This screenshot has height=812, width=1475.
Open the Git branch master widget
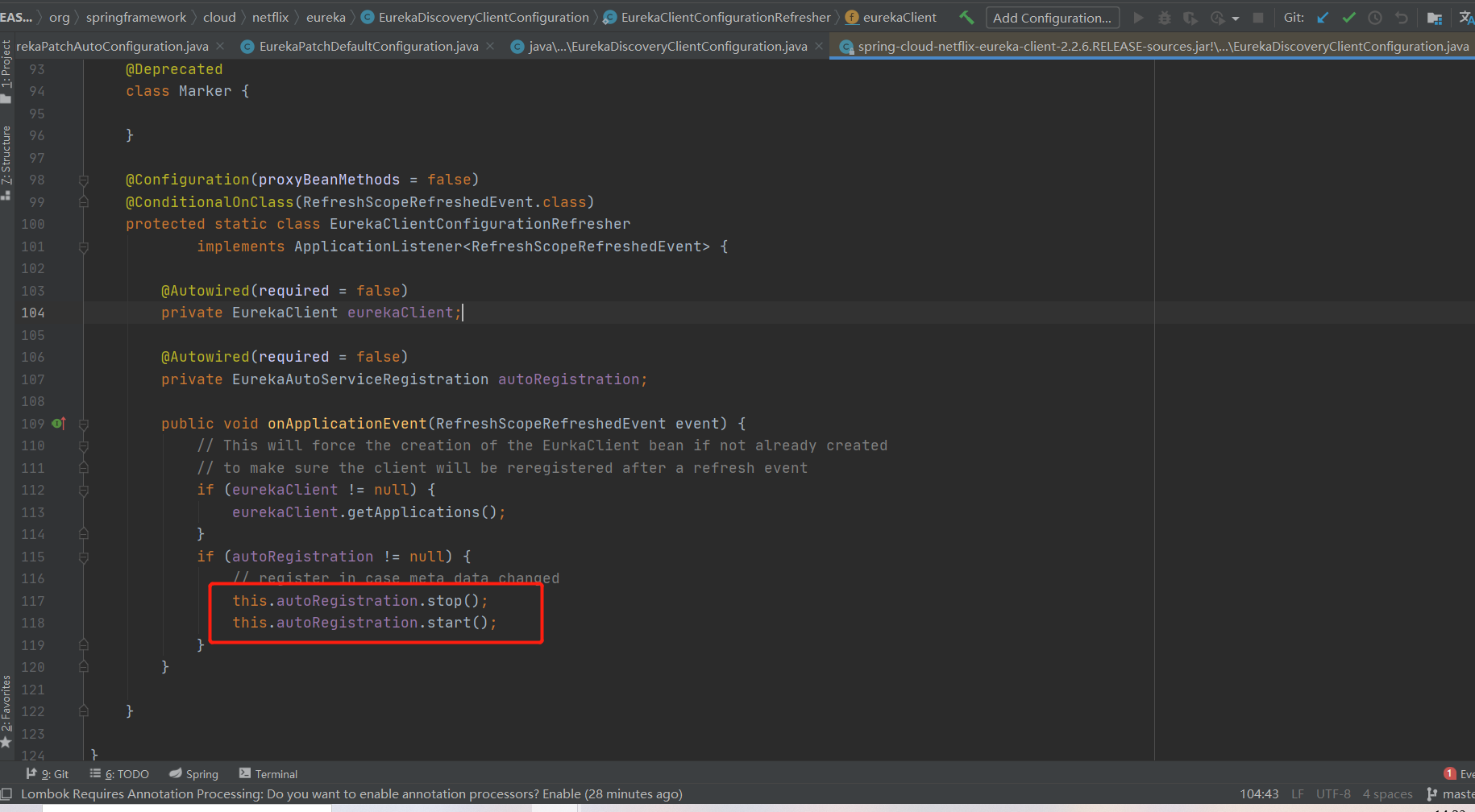pos(1451,794)
